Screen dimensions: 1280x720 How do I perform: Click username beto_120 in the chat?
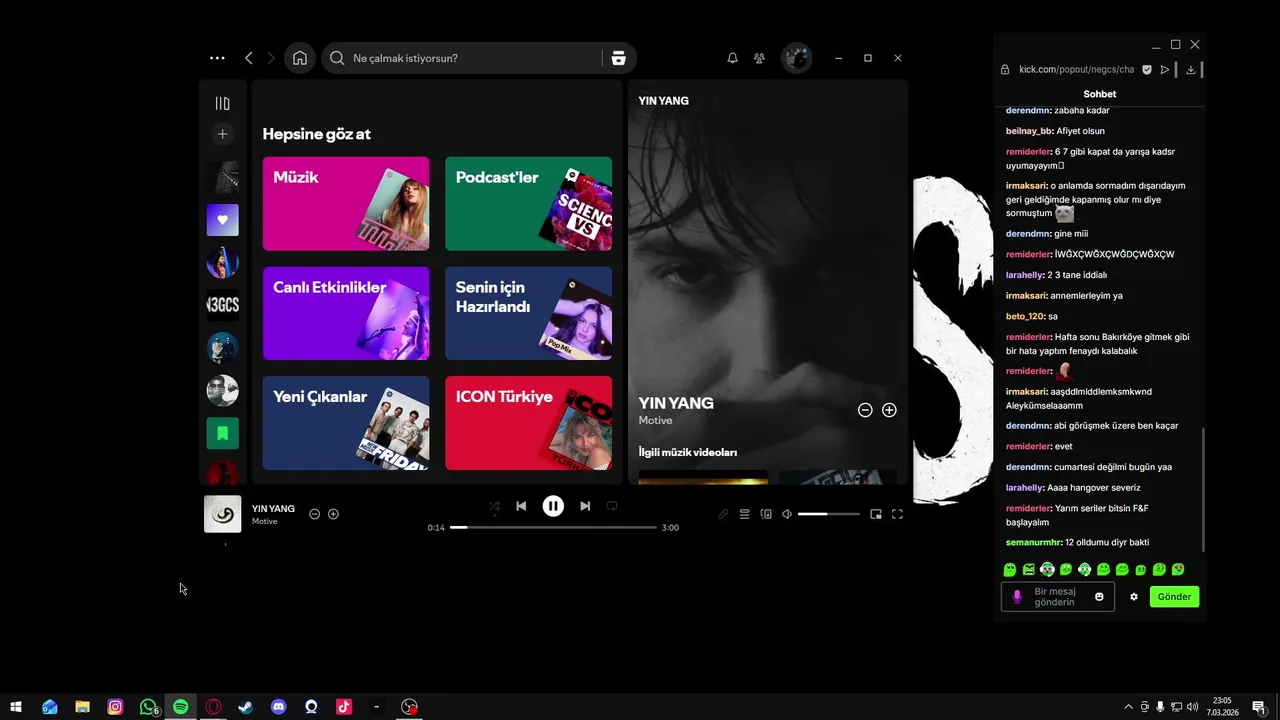tap(1025, 316)
